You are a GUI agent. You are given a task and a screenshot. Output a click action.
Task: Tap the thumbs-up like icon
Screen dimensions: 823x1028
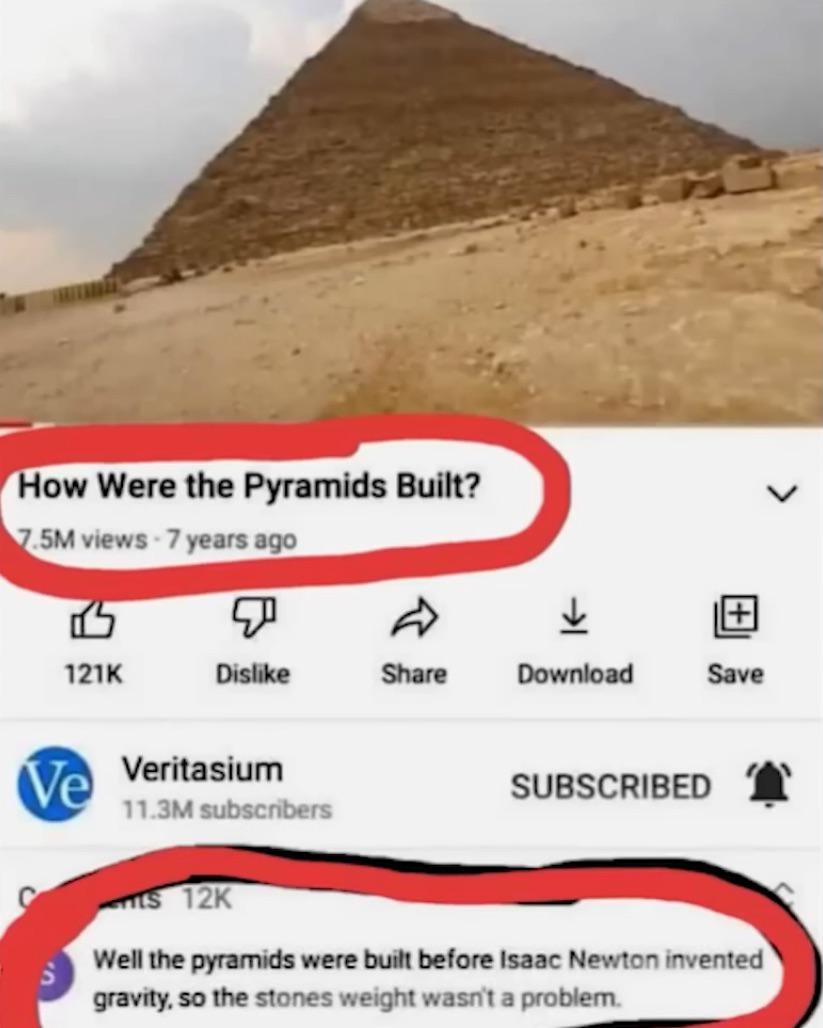pyautogui.click(x=92, y=620)
